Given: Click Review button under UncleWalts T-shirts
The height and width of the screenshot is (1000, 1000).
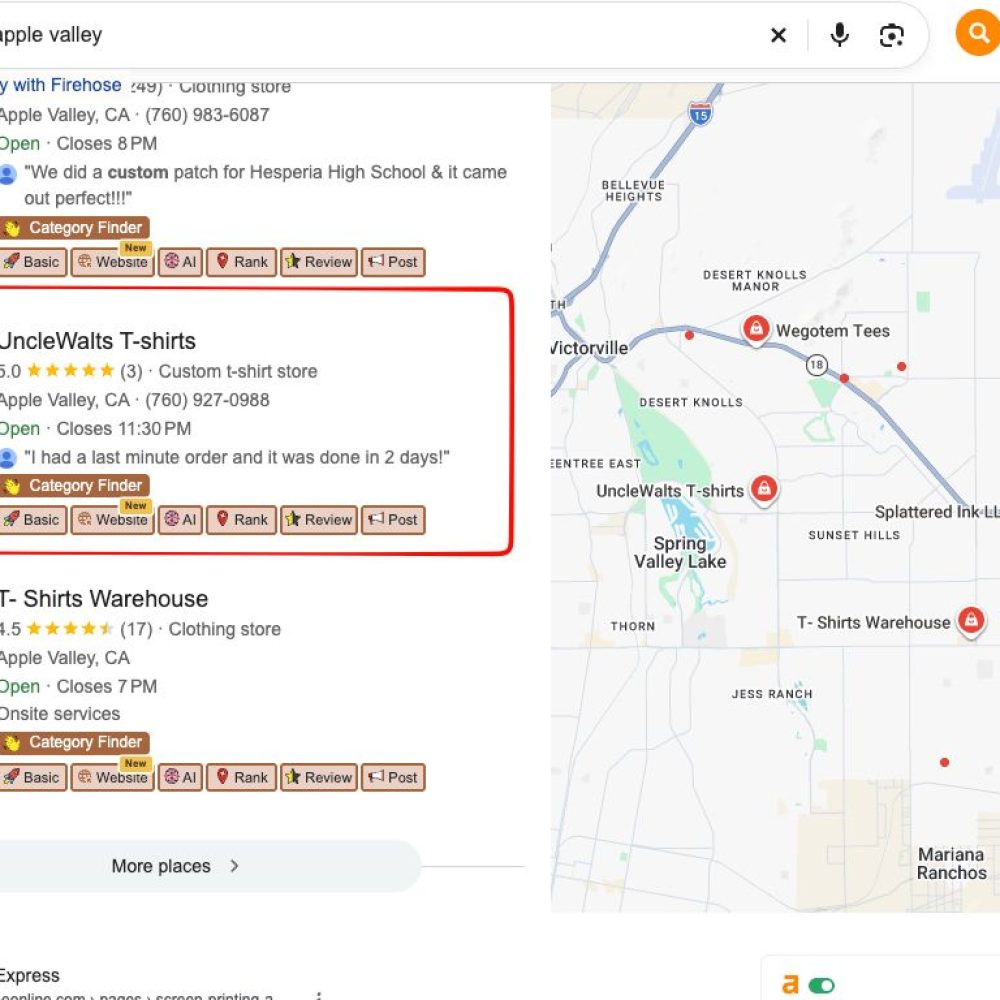Looking at the screenshot, I should tap(319, 520).
